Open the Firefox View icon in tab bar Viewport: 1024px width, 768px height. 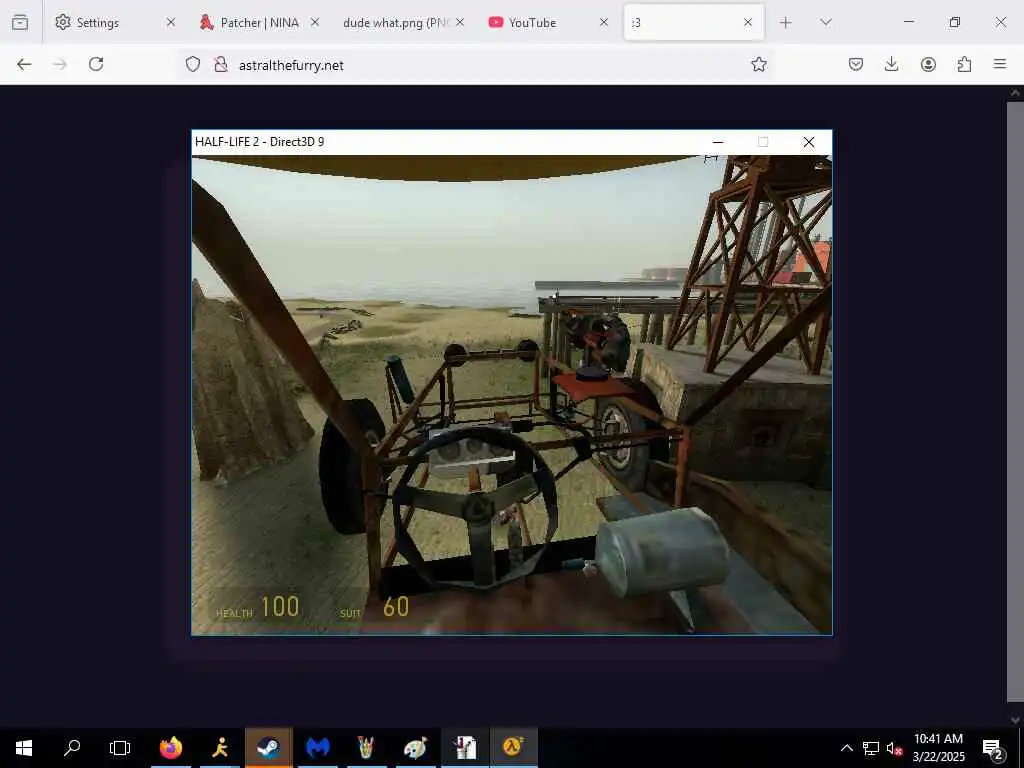click(20, 22)
